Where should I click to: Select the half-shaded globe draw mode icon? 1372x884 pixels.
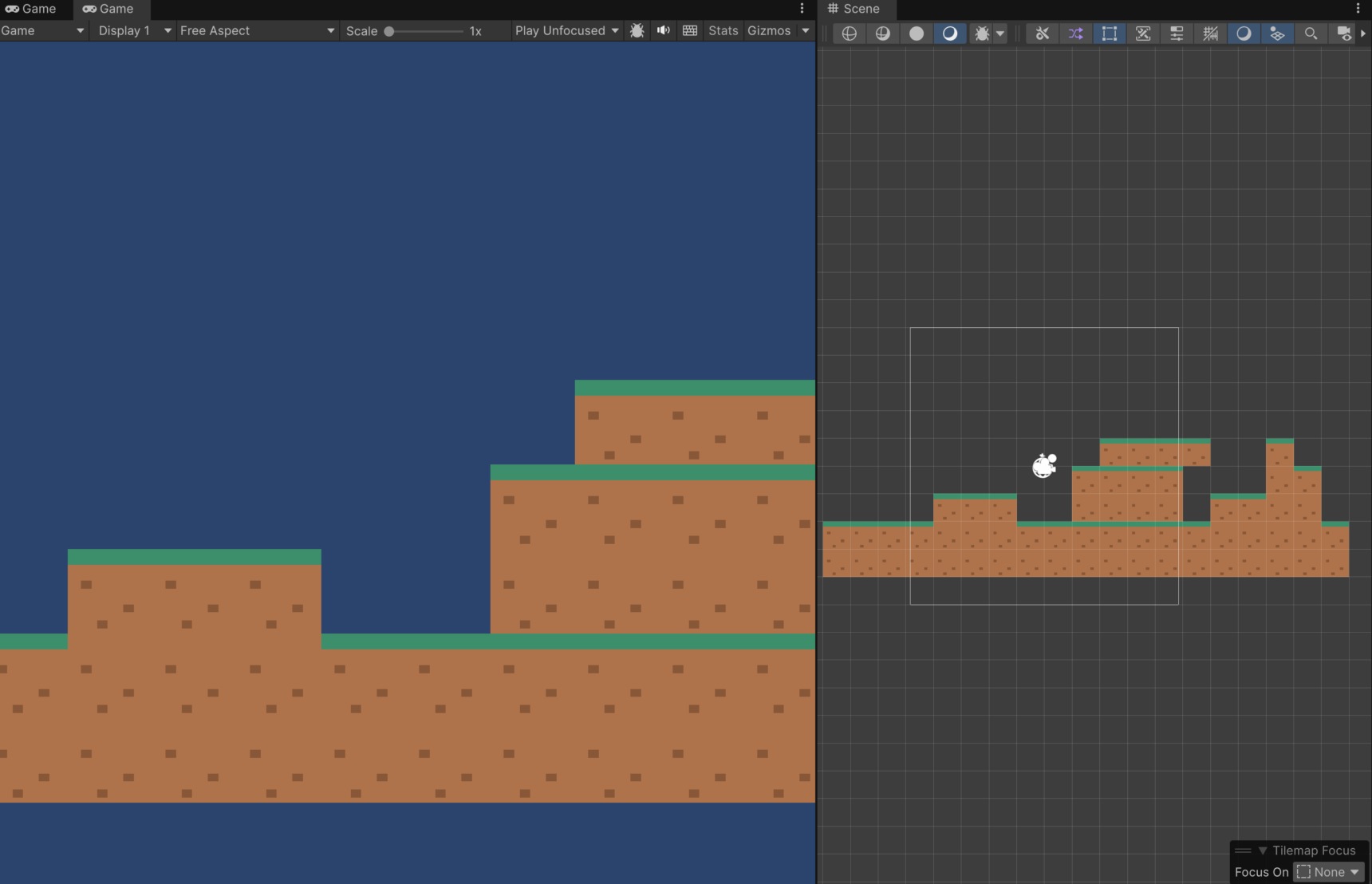[x=883, y=34]
